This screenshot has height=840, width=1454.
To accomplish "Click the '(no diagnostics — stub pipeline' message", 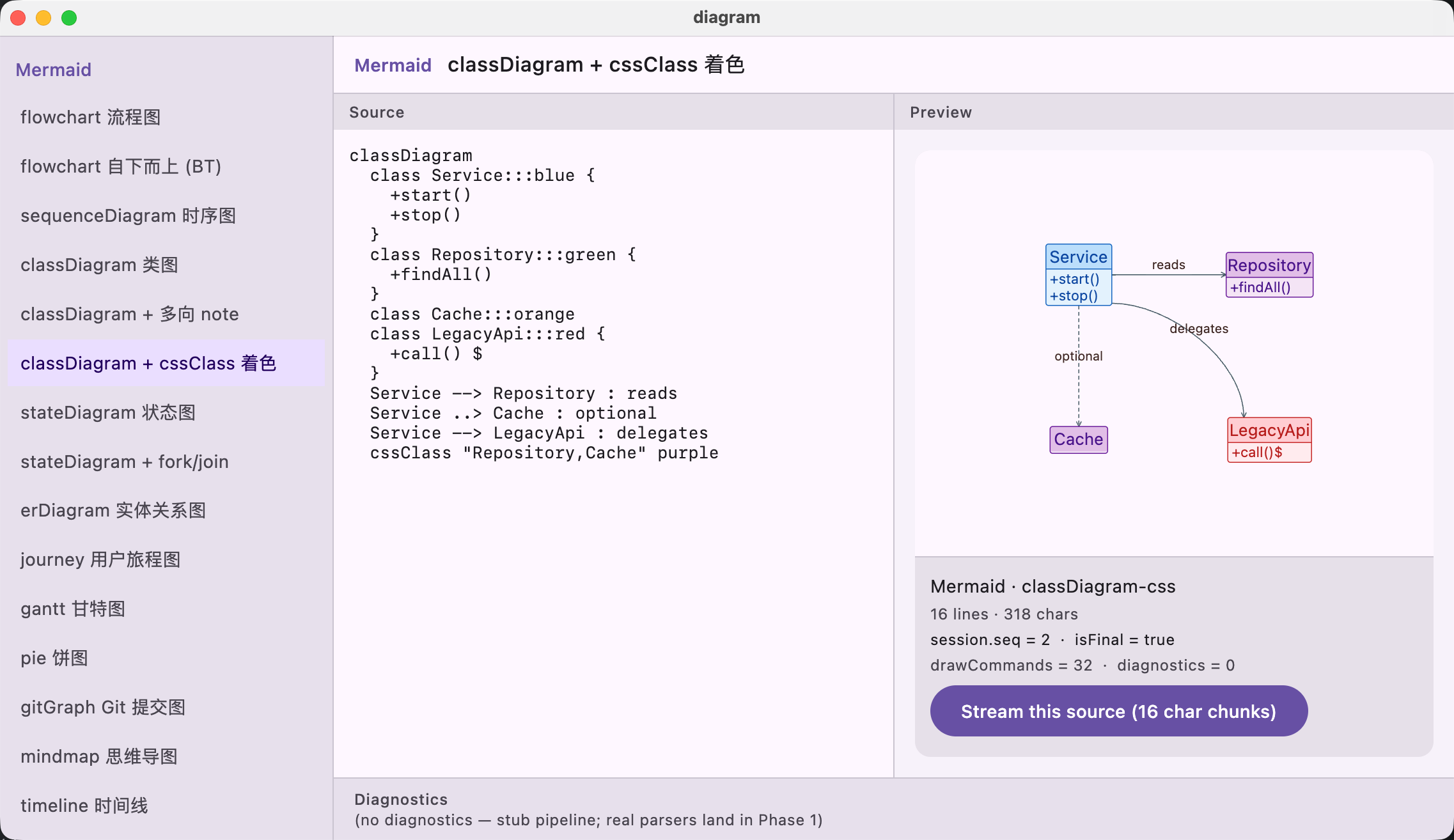I will pyautogui.click(x=588, y=820).
